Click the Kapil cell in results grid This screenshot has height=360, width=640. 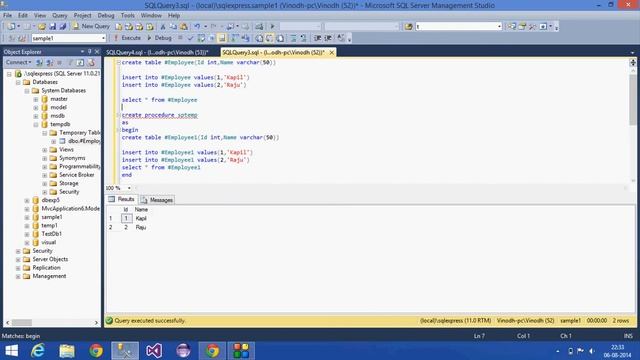tap(141, 218)
